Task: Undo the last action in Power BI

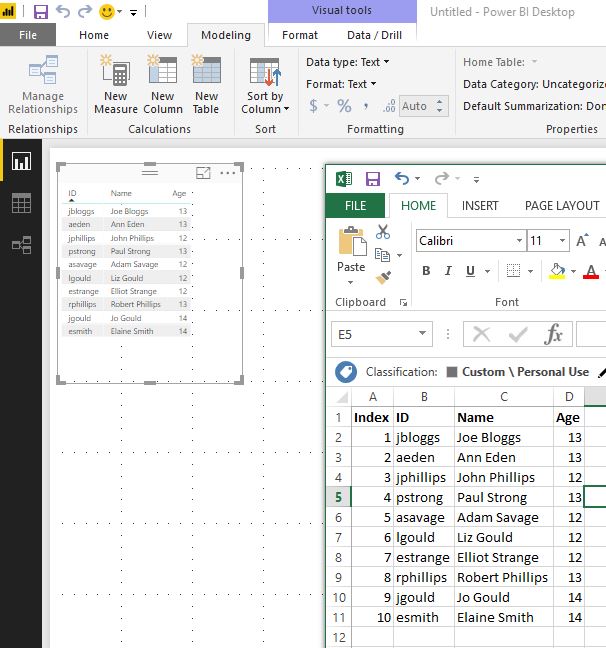Action: pos(63,12)
